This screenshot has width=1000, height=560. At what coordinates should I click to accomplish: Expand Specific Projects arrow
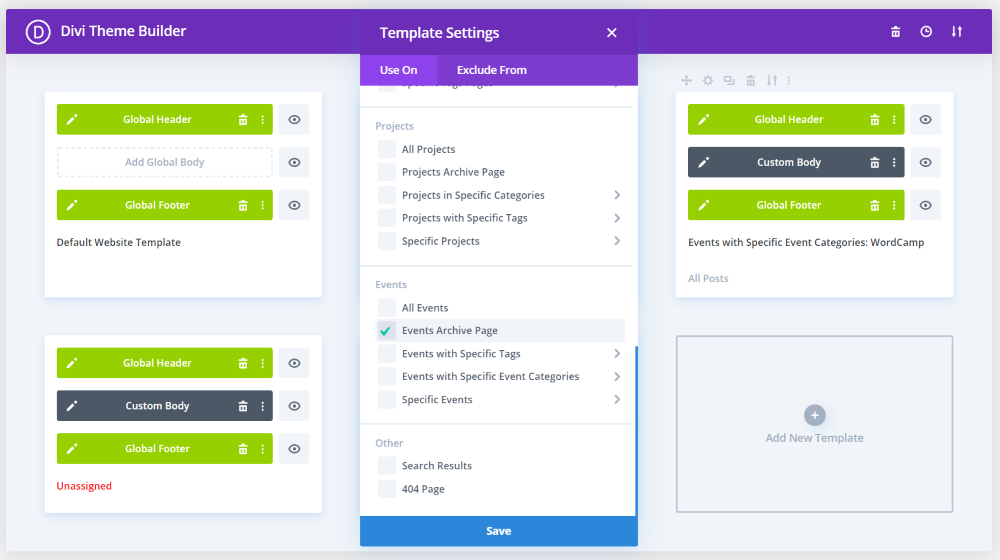coord(617,241)
